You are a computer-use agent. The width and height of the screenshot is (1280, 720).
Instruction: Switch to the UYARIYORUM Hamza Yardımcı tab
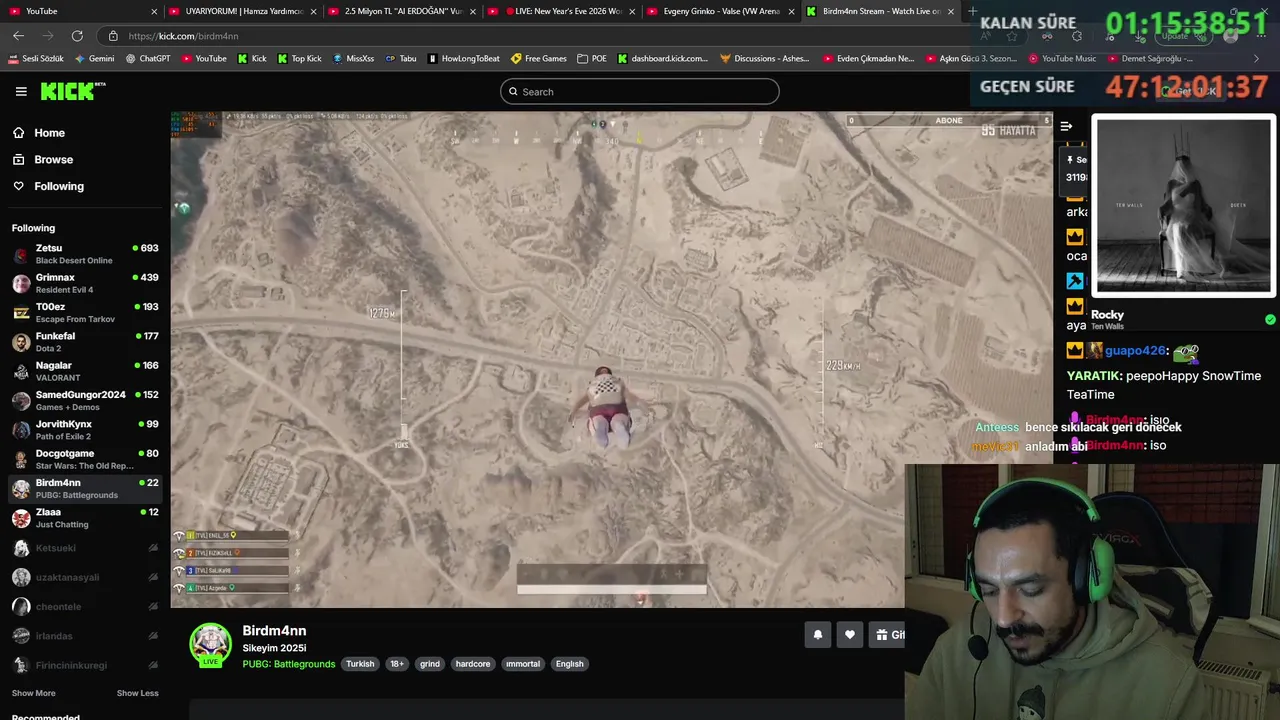(243, 11)
